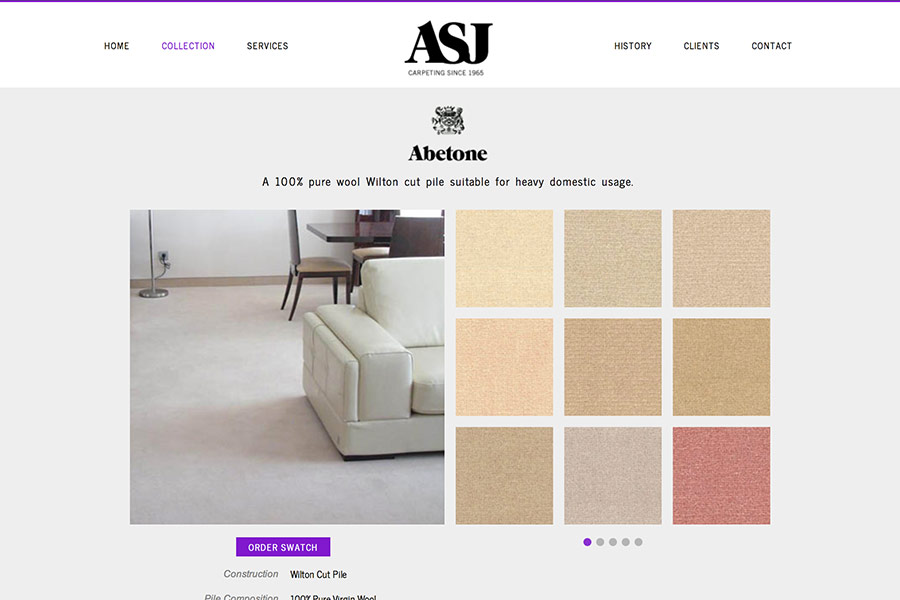Go to the first carousel page dot
This screenshot has height=600, width=900.
coord(587,542)
